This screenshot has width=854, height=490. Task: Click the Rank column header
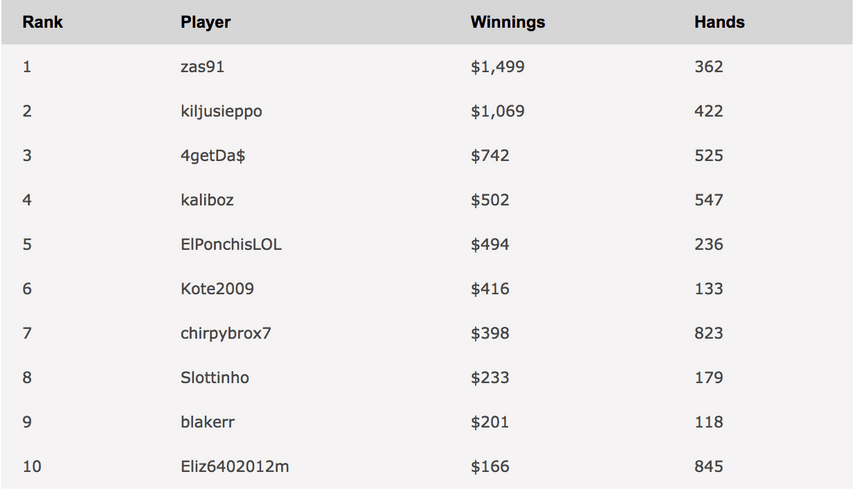pos(42,22)
